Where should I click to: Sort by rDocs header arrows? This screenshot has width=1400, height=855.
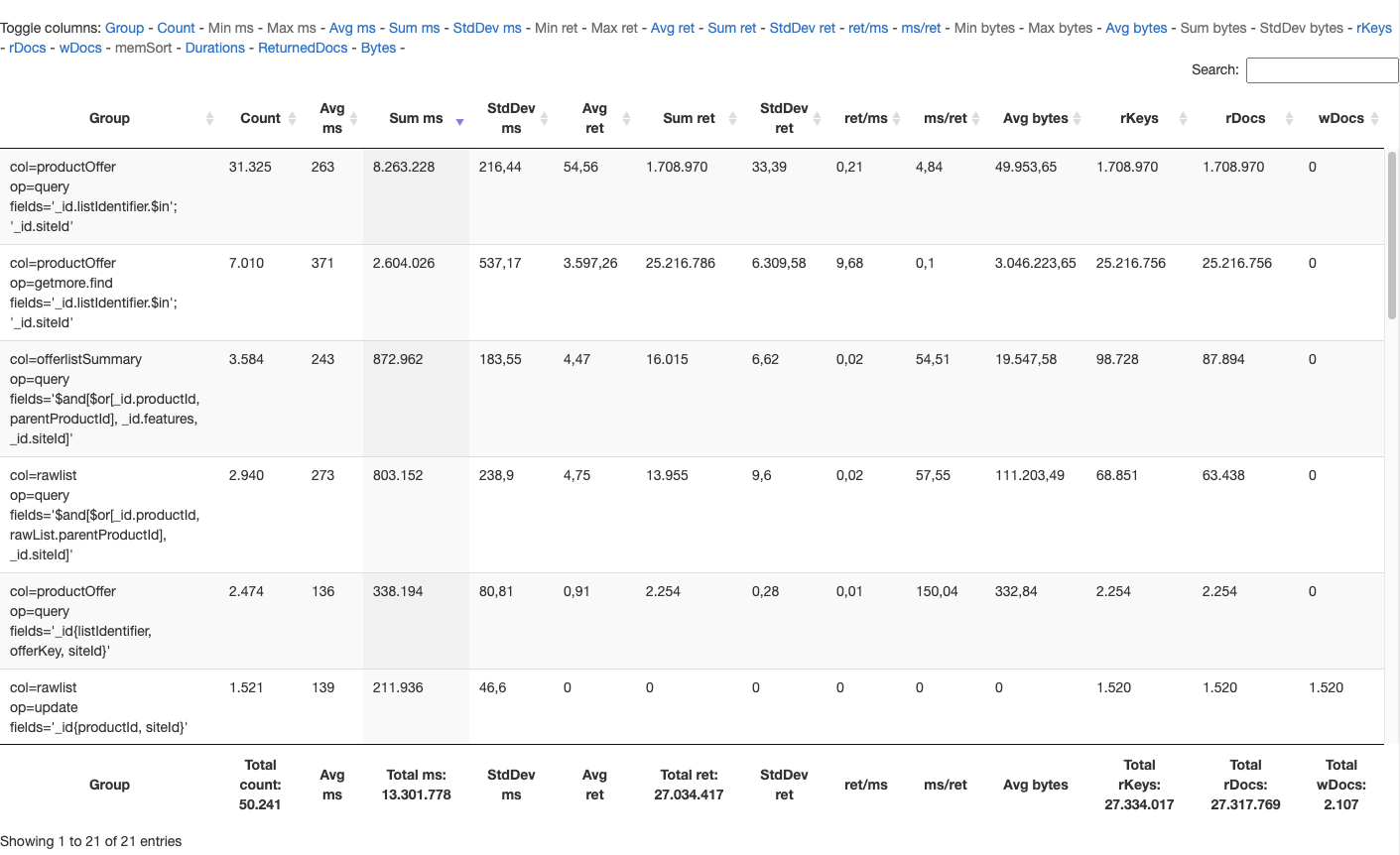click(x=1289, y=118)
